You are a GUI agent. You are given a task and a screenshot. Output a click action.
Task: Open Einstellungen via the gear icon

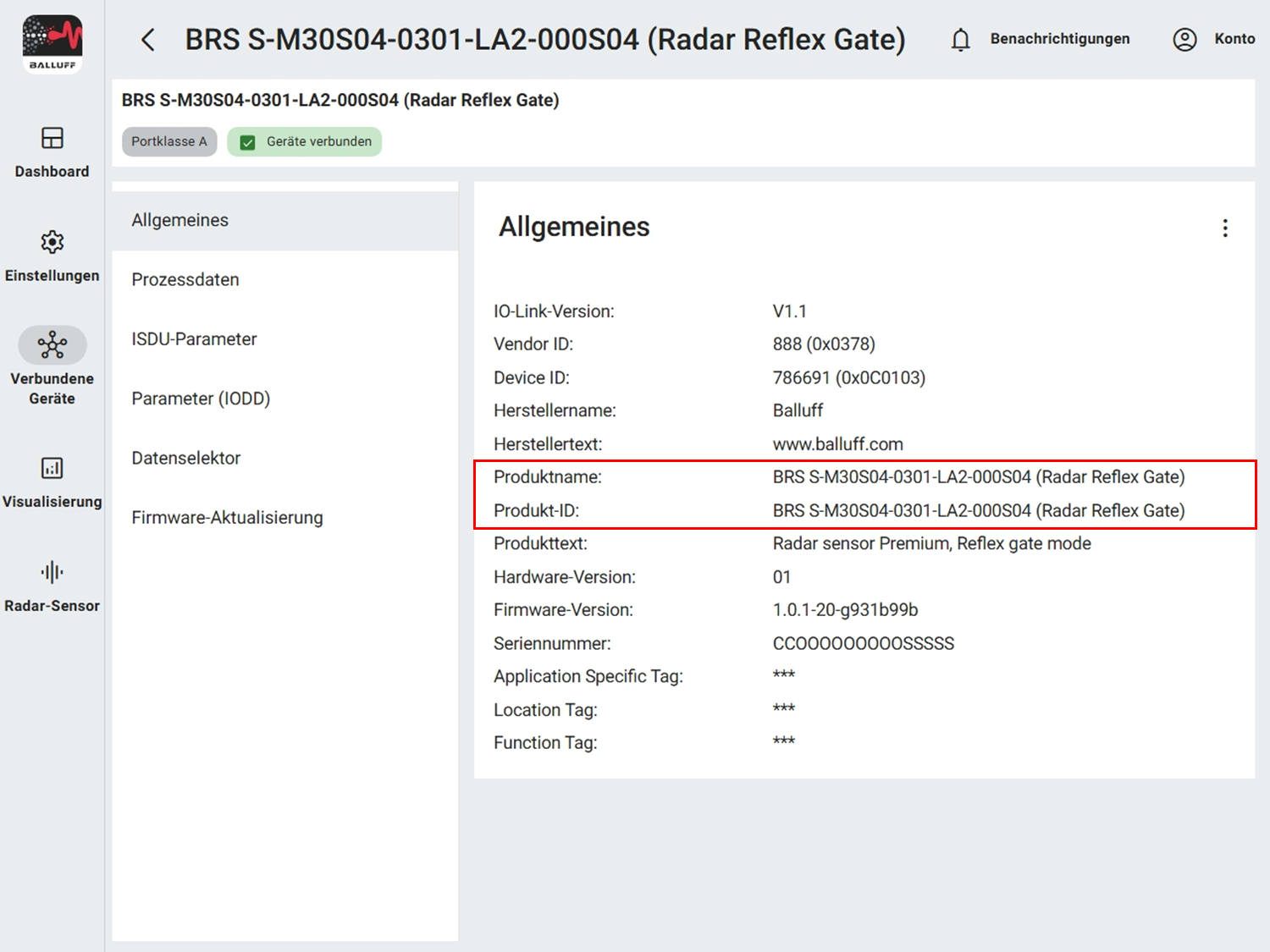coord(52,254)
